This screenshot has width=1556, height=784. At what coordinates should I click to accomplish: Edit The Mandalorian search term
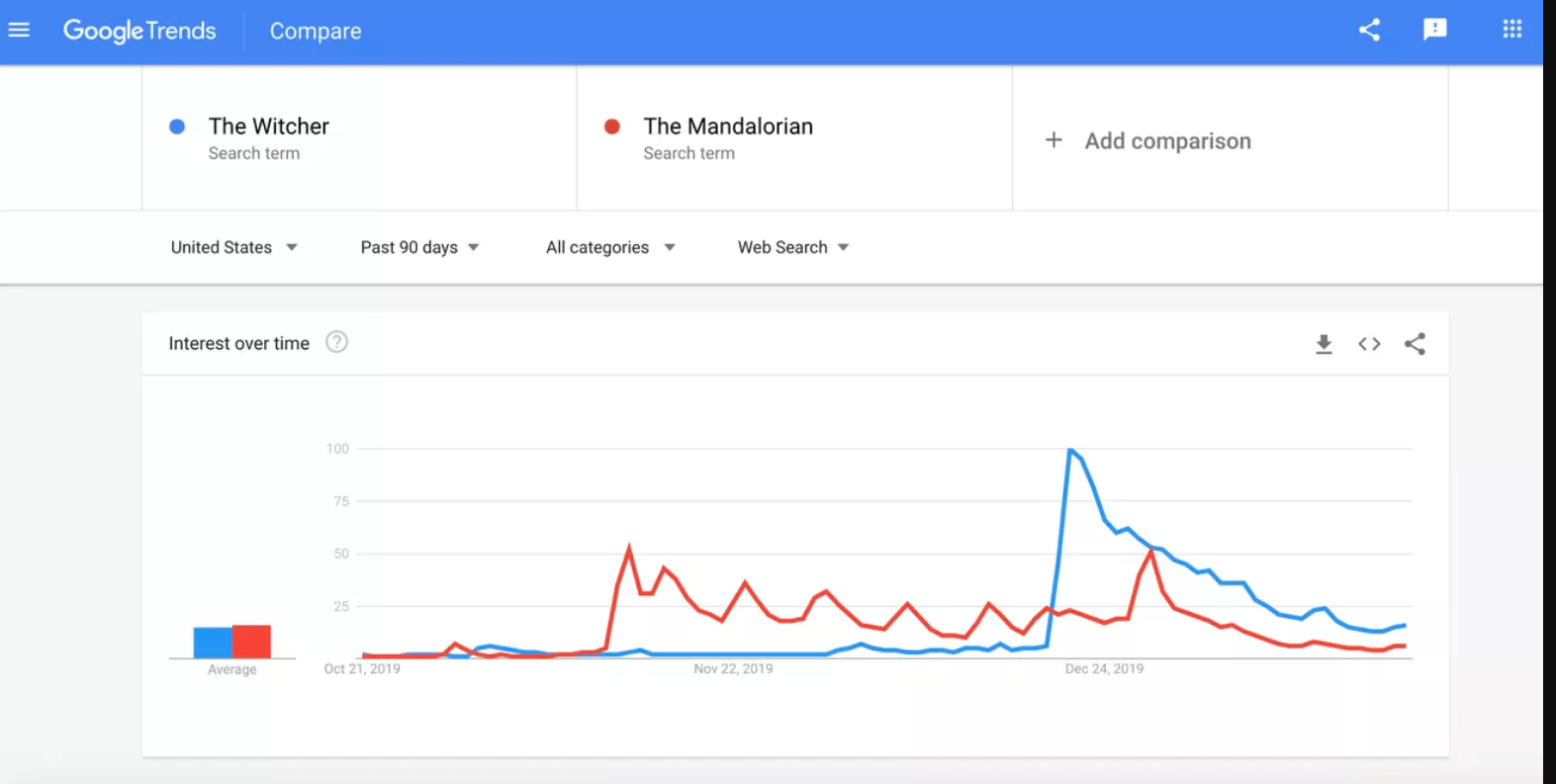tap(728, 127)
